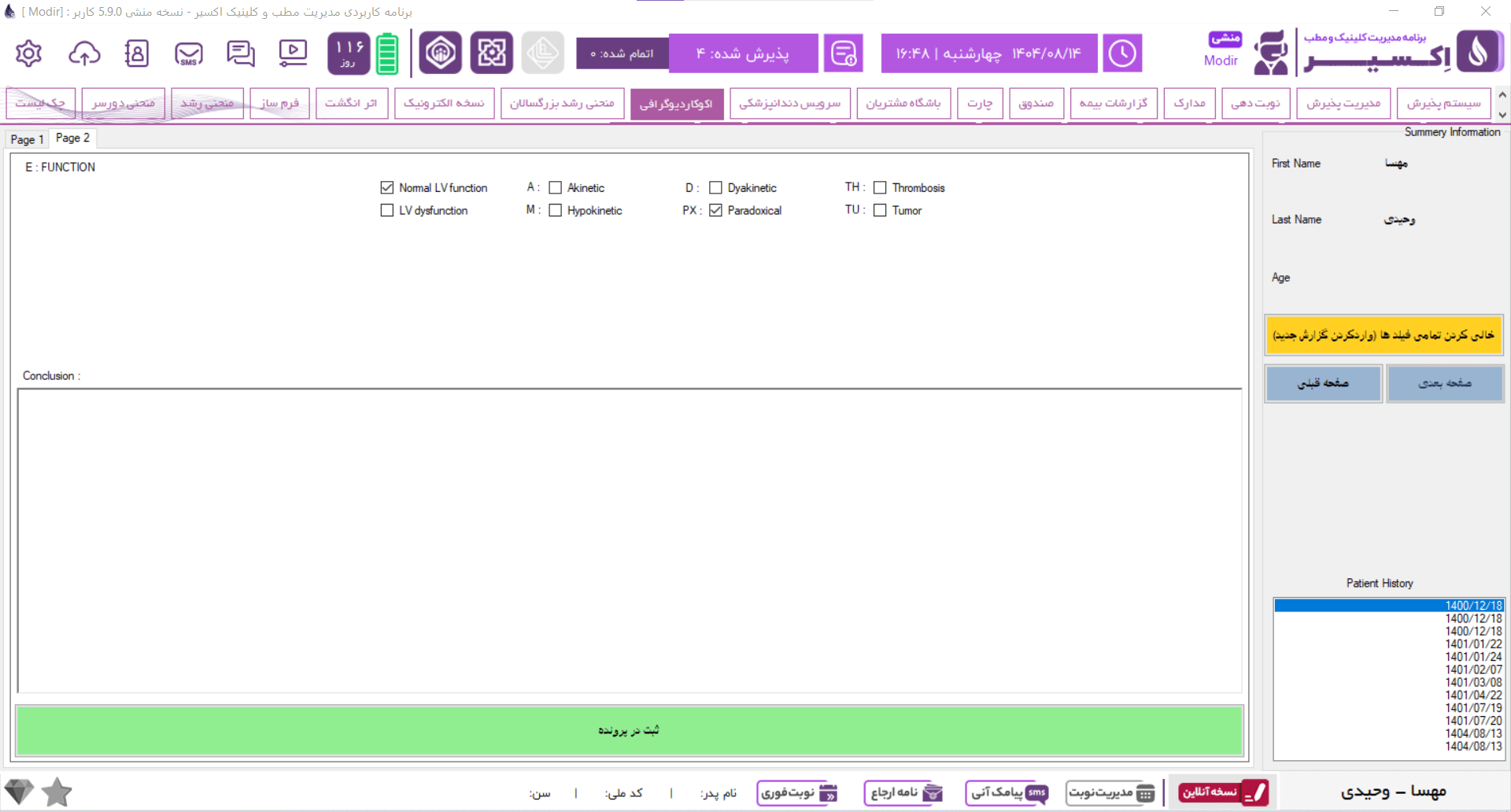The height and width of the screenshot is (812, 1511).
Task: Click the yellow clear all fields button
Action: pos(1383,335)
